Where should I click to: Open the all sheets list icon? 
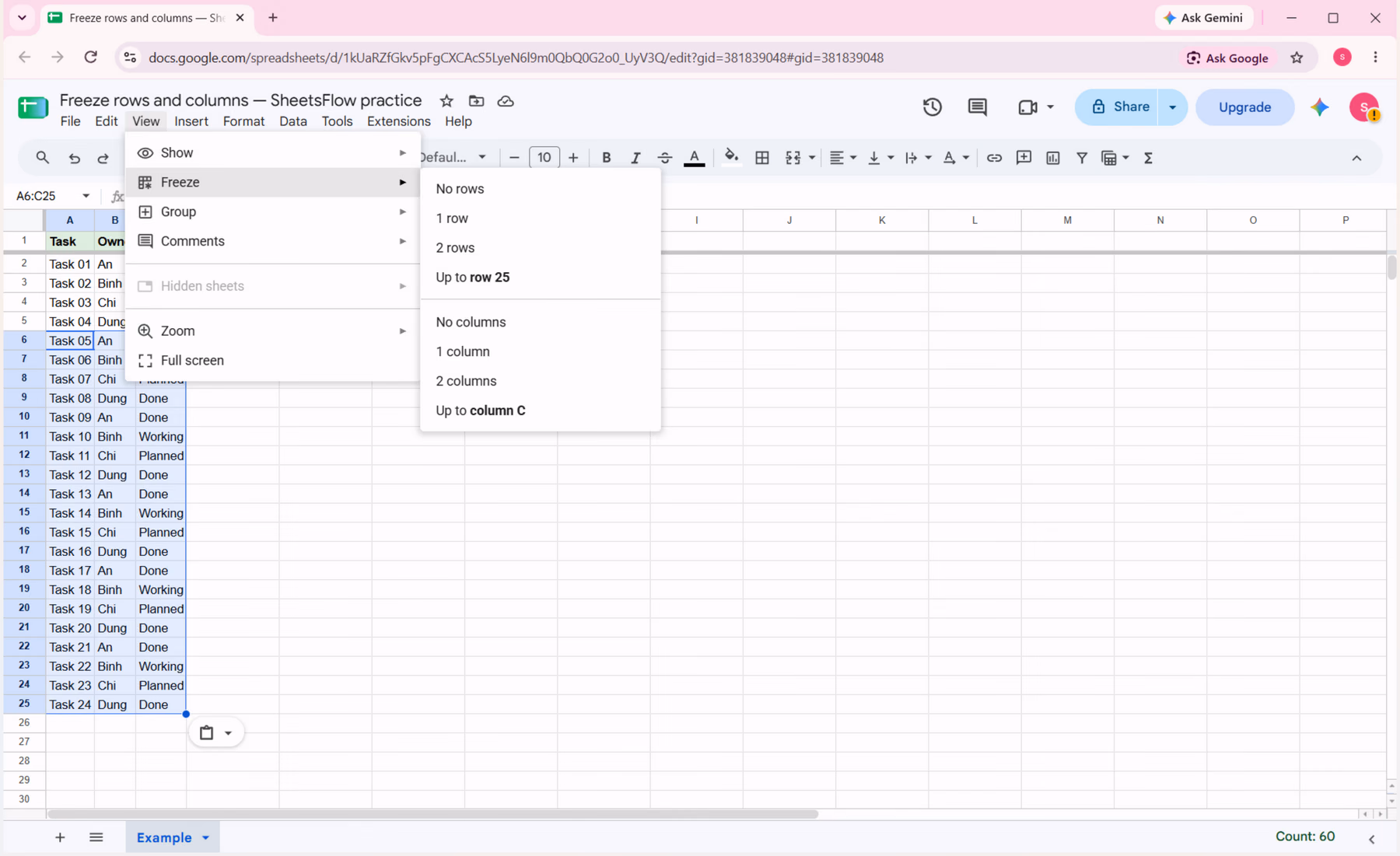point(96,837)
